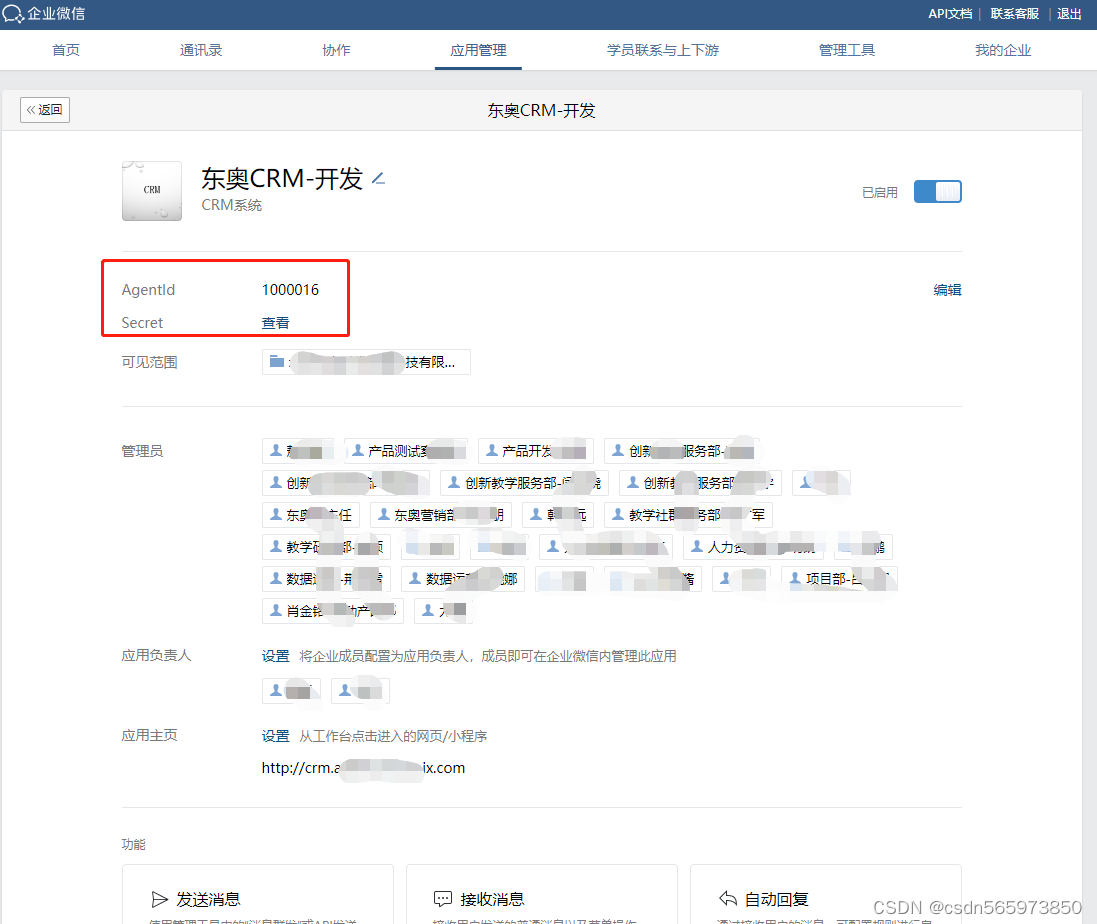Toggle the 已启用 enable switch

(x=937, y=192)
